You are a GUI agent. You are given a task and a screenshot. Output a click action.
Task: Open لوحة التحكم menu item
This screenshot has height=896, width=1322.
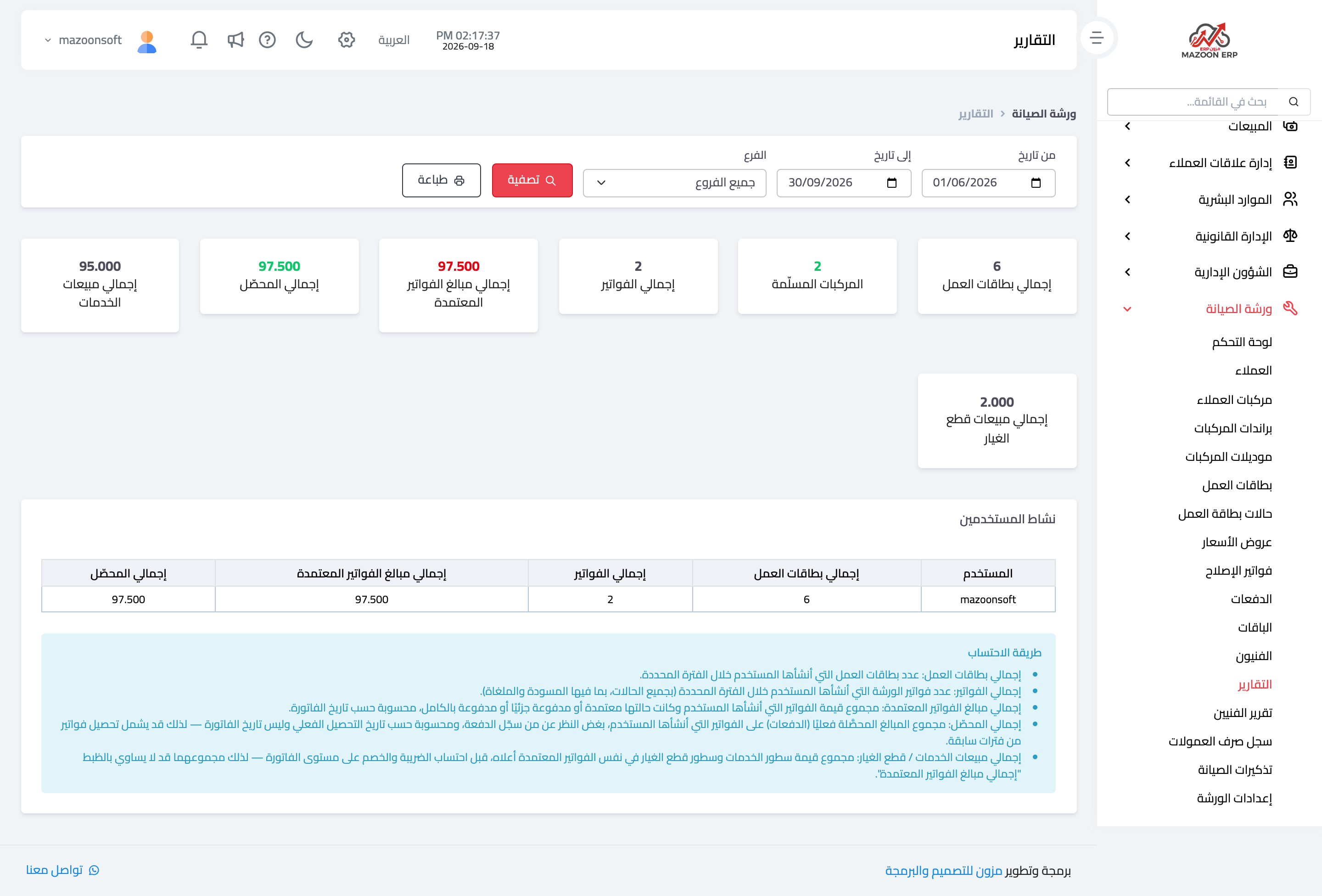(x=1242, y=342)
